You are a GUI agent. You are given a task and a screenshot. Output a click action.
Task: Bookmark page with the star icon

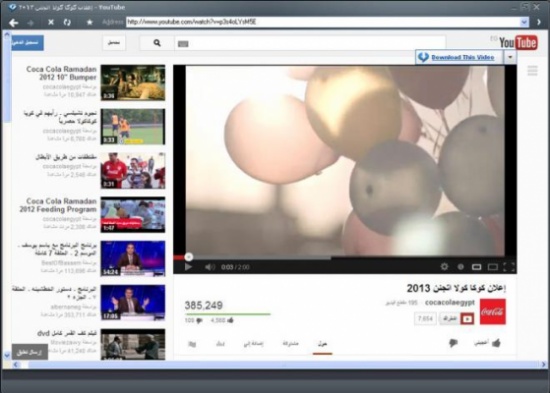coord(90,22)
